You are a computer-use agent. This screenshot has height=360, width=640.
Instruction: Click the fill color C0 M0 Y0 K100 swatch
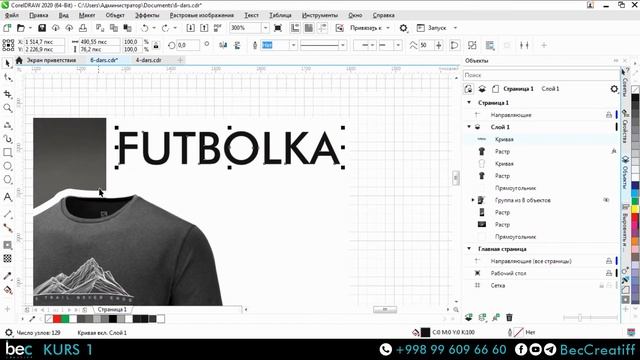pyautogui.click(x=425, y=332)
